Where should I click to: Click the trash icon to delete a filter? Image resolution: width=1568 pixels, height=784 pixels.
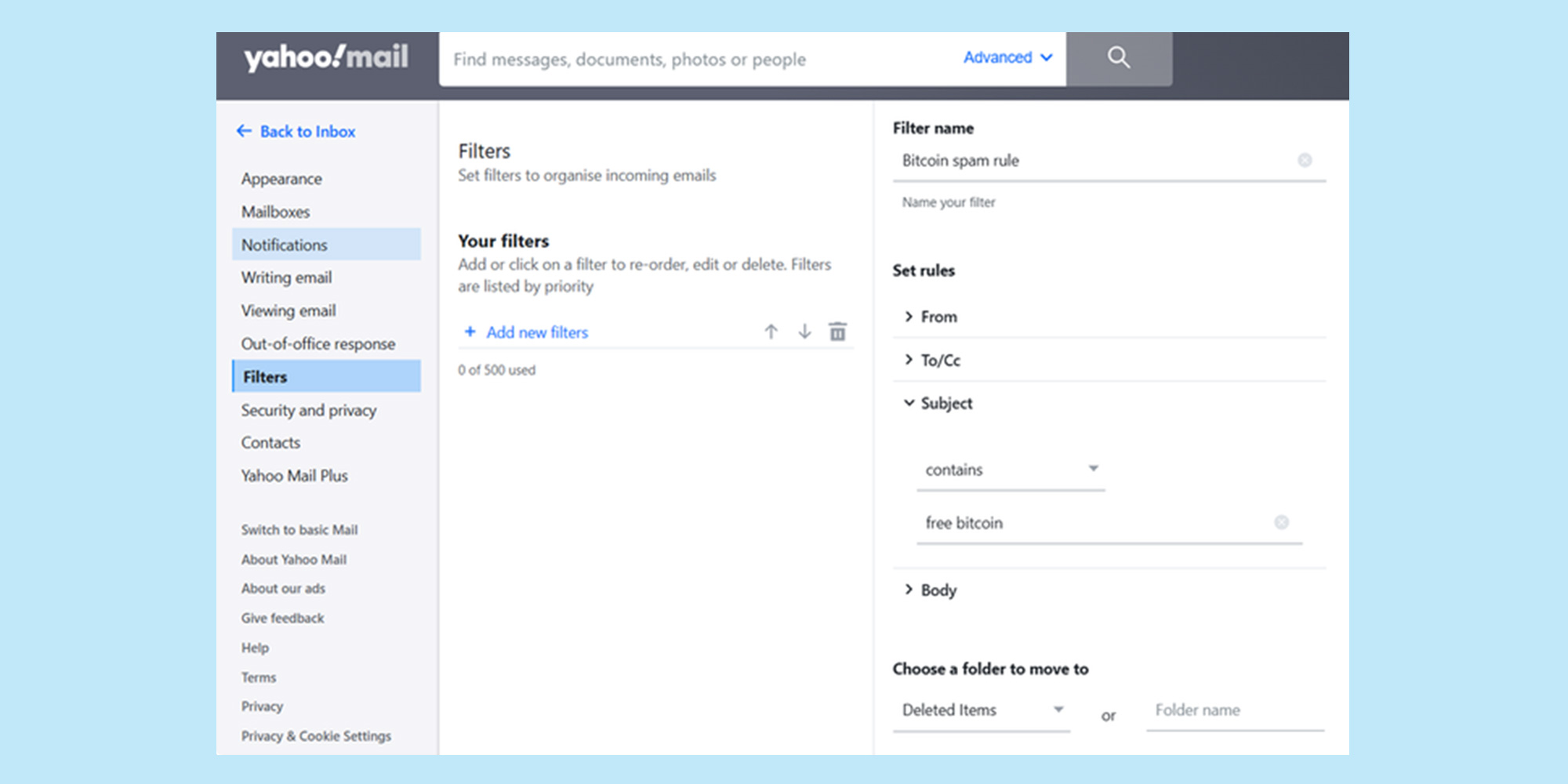pos(837,332)
